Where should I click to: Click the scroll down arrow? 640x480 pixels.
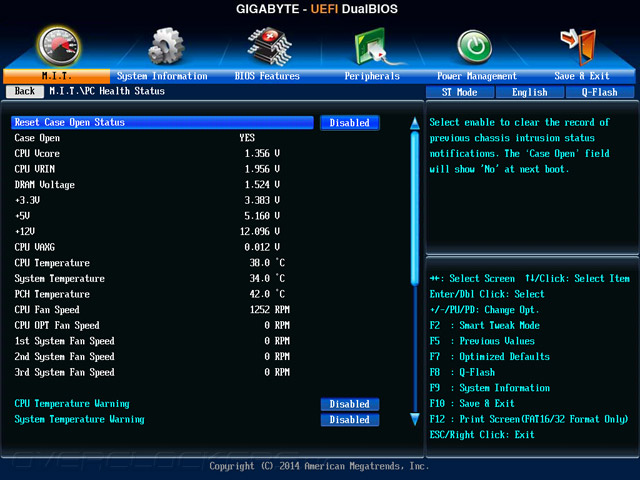tap(415, 419)
